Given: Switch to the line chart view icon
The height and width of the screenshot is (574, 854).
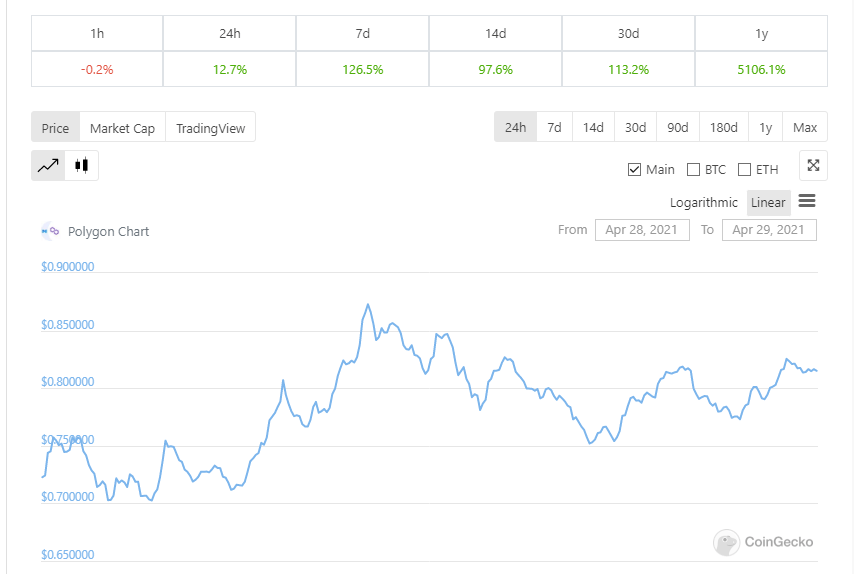Looking at the screenshot, I should click(48, 166).
